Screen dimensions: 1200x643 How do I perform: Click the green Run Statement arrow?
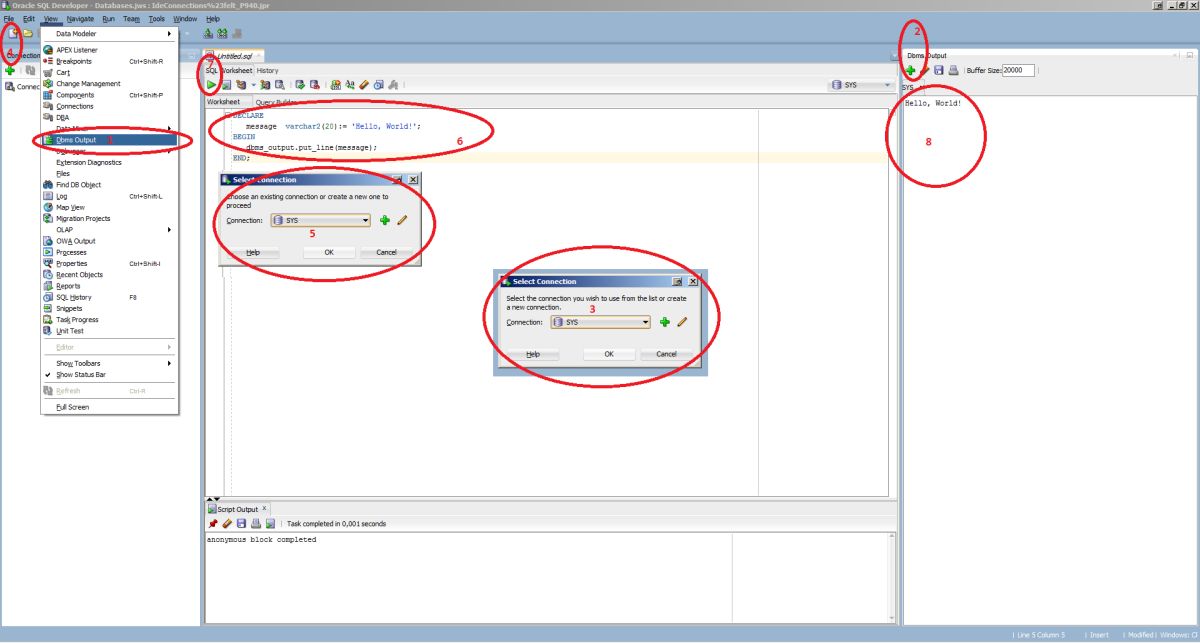coord(211,85)
